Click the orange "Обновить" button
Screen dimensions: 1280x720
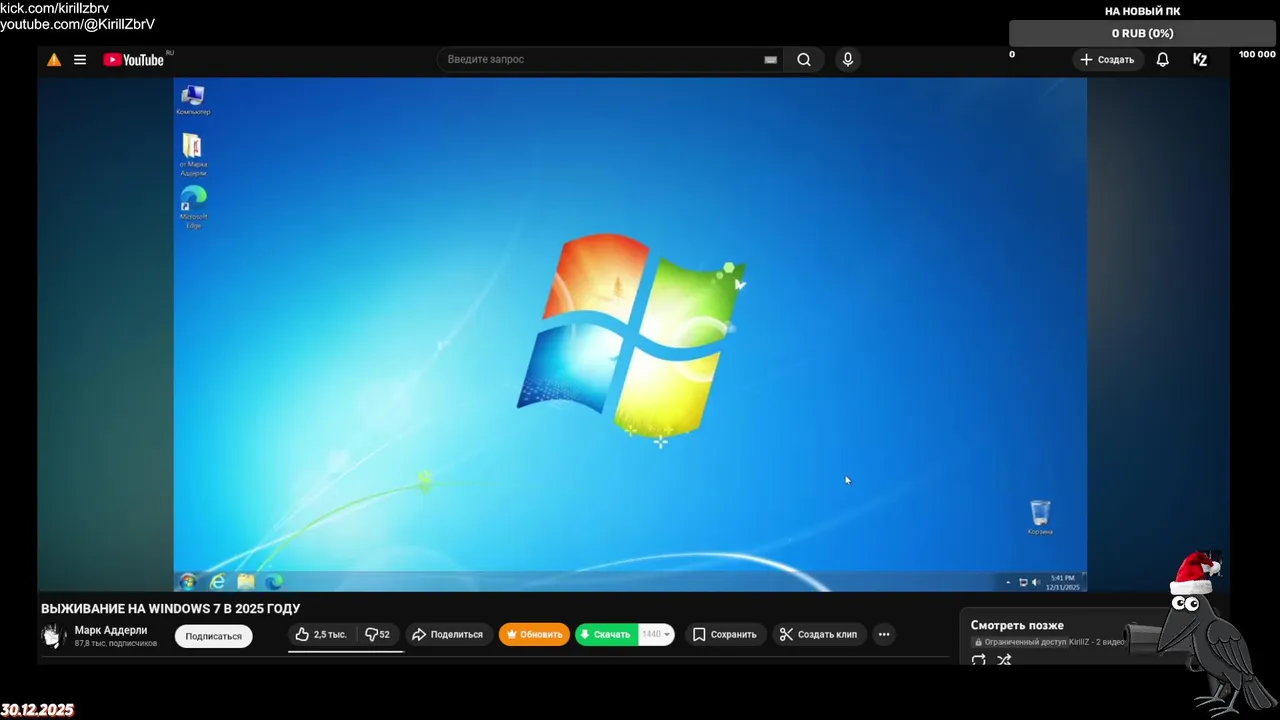(x=534, y=634)
